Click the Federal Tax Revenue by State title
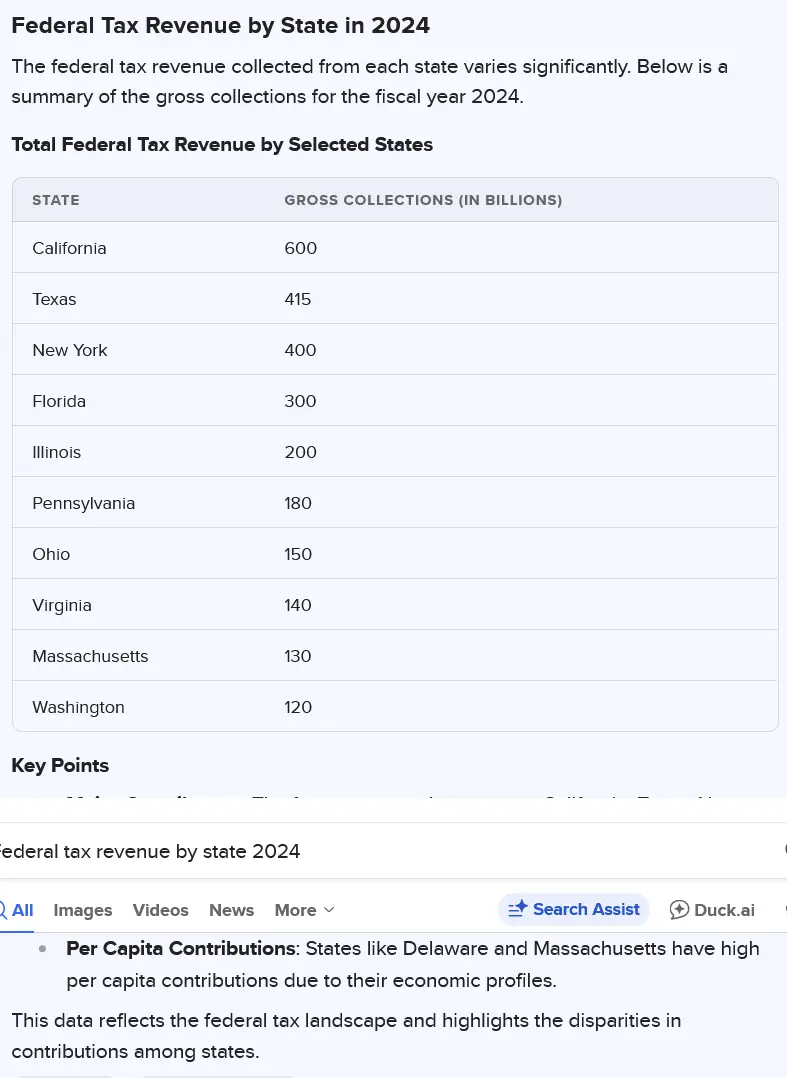Viewport: 787px width, 1078px height. point(220,26)
